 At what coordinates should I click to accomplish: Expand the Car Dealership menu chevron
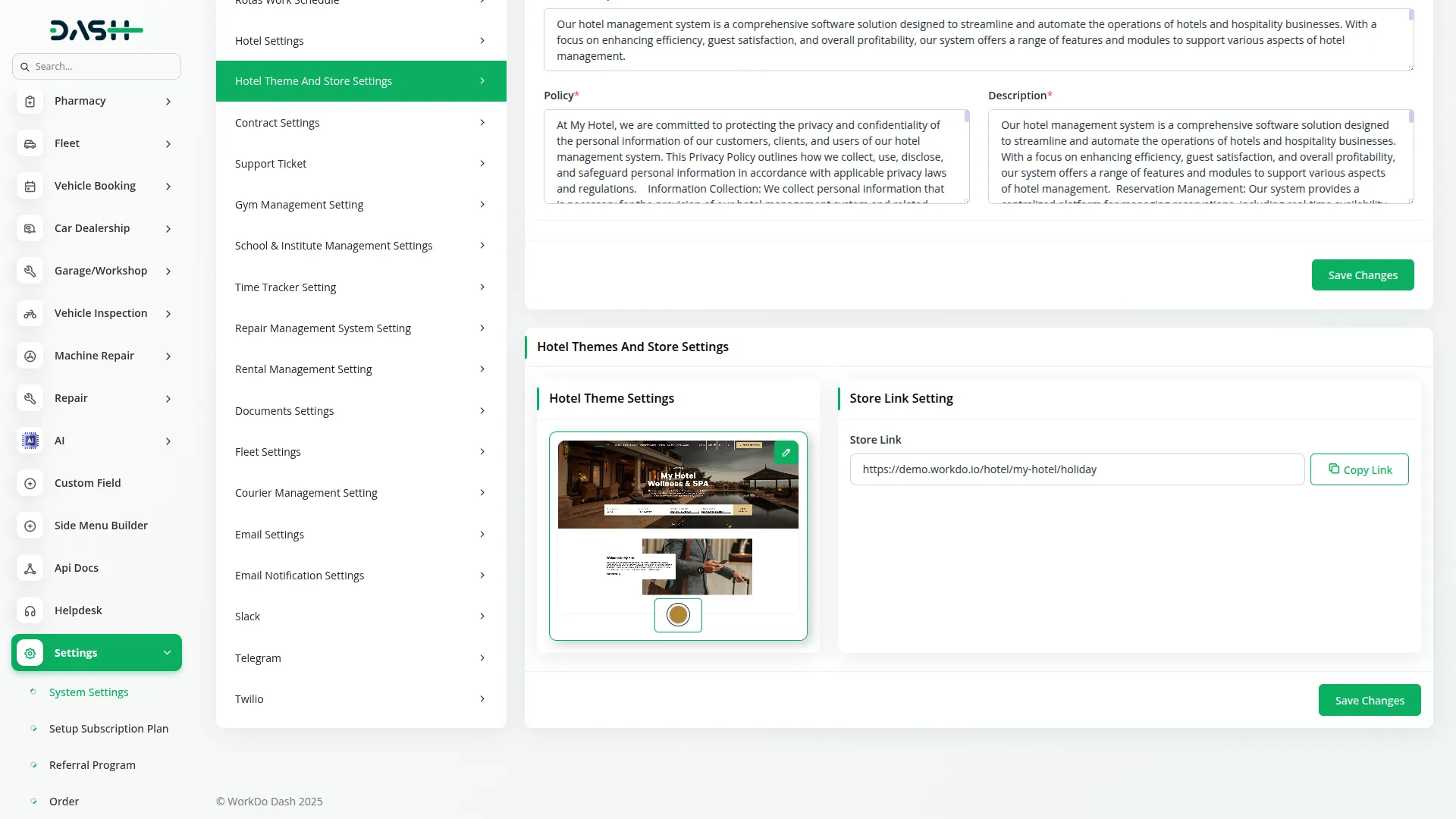[168, 229]
